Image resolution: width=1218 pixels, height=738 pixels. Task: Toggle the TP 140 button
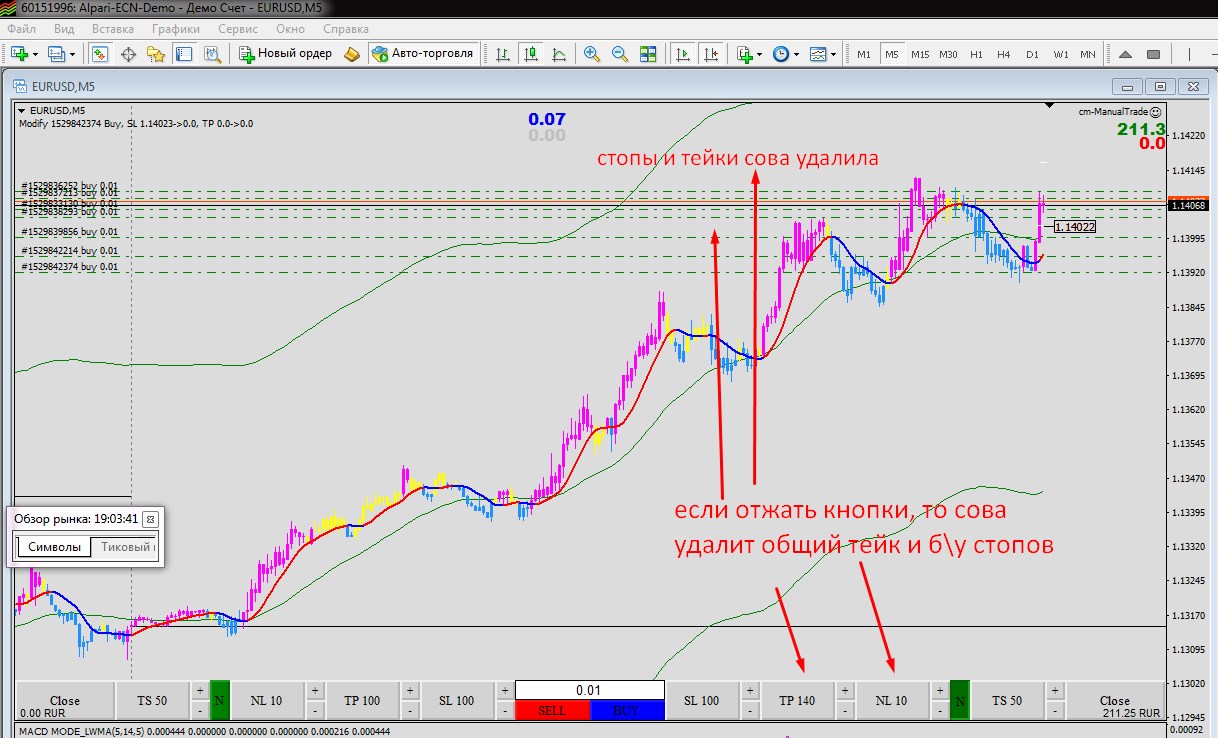[x=798, y=700]
